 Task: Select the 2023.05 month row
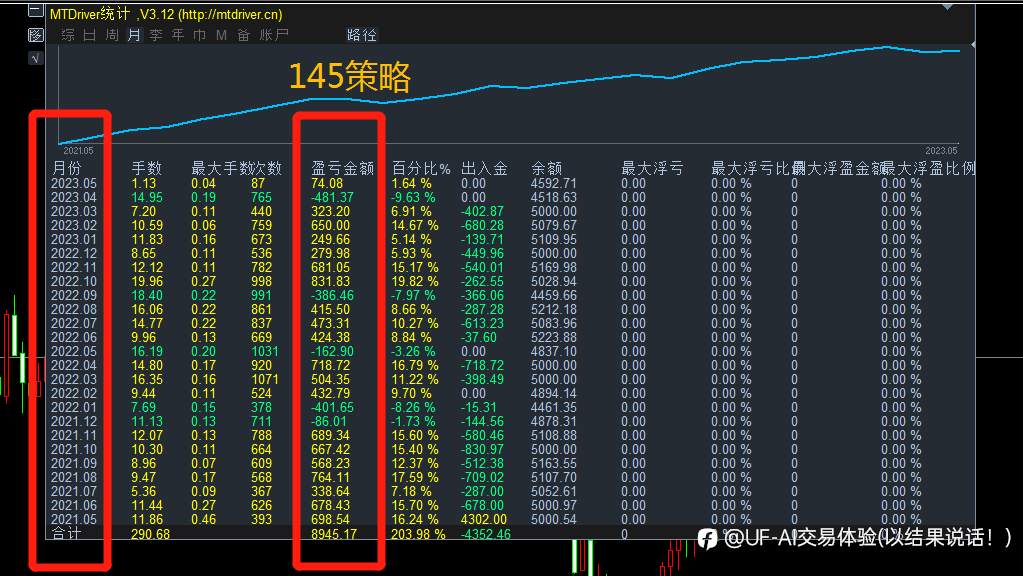pyautogui.click(x=74, y=183)
